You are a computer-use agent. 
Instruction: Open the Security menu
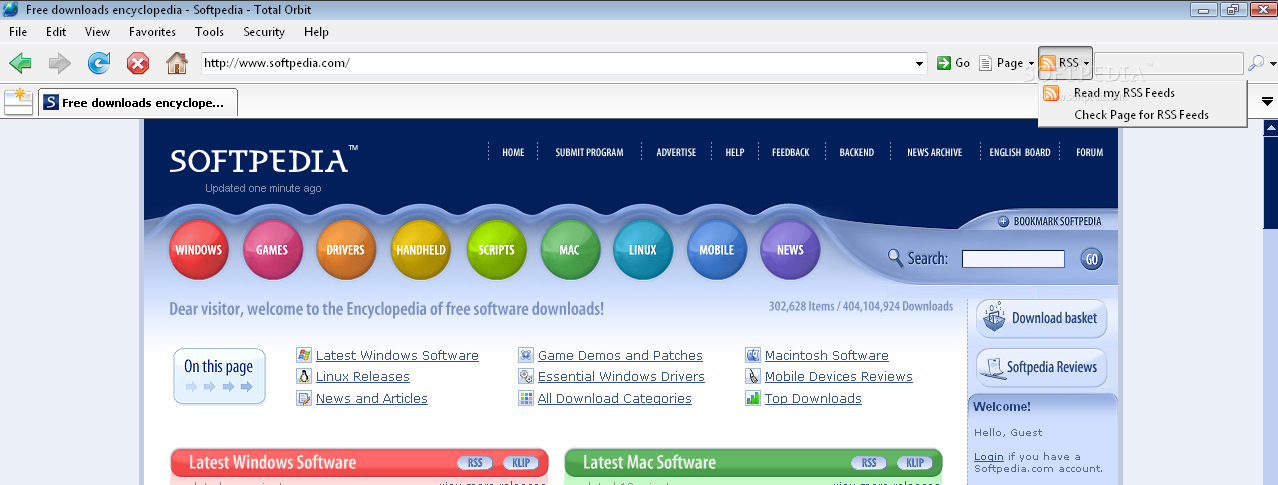click(264, 32)
